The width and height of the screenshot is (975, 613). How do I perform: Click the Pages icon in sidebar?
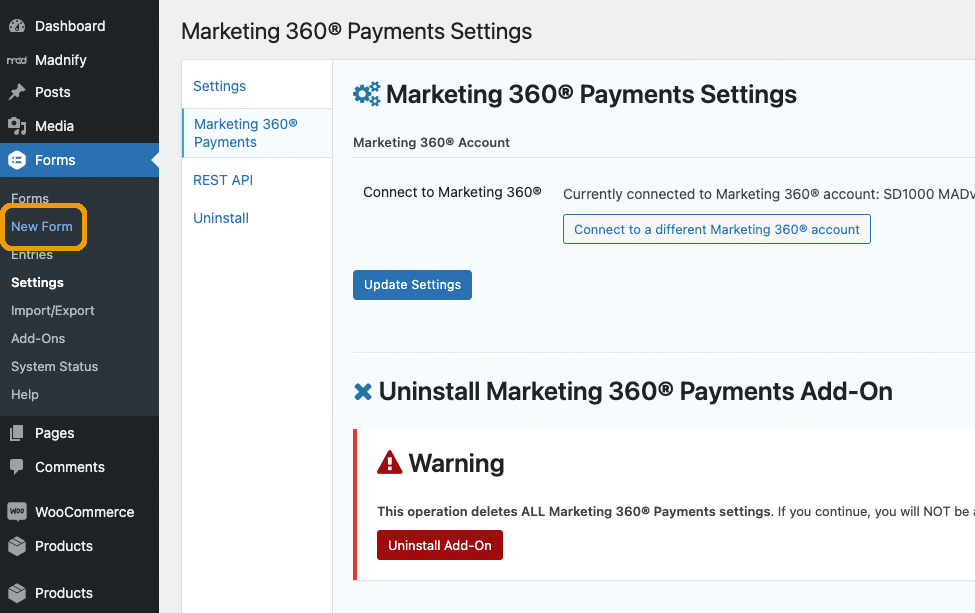[17, 433]
